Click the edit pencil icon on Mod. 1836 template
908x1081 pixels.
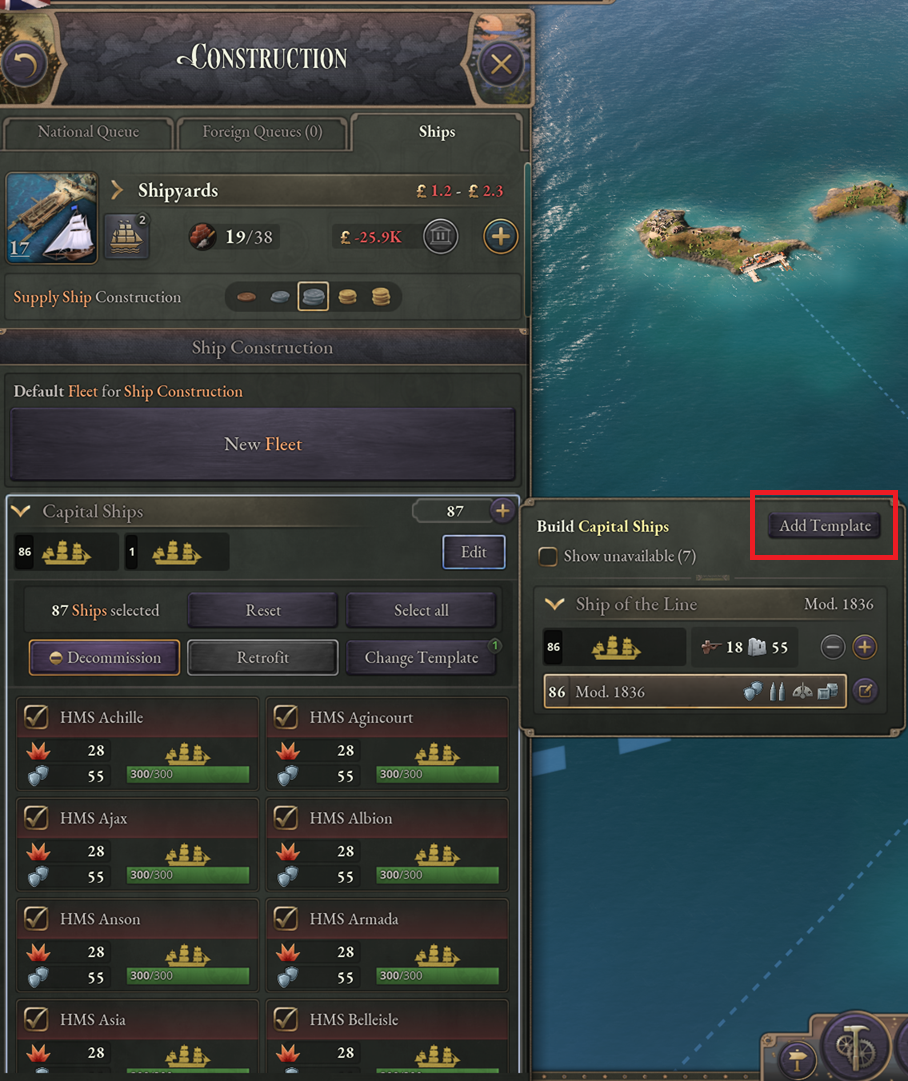coord(865,691)
